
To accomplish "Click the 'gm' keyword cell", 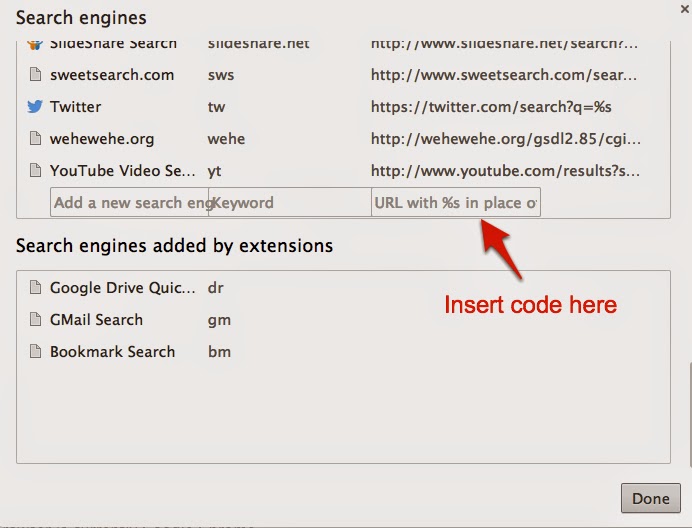I will 219,321.
